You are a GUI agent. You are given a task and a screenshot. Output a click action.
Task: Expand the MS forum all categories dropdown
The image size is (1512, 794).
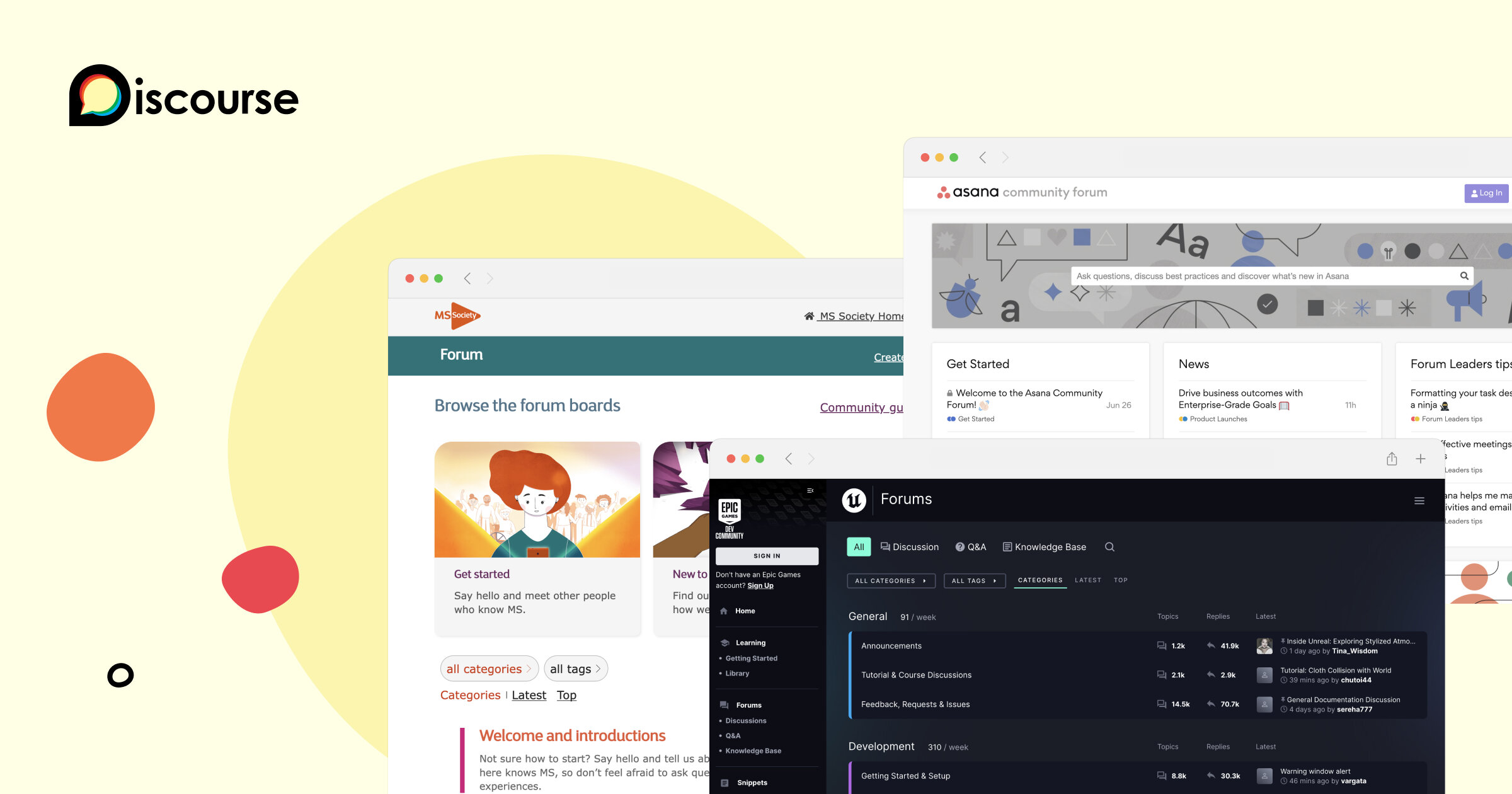click(489, 669)
